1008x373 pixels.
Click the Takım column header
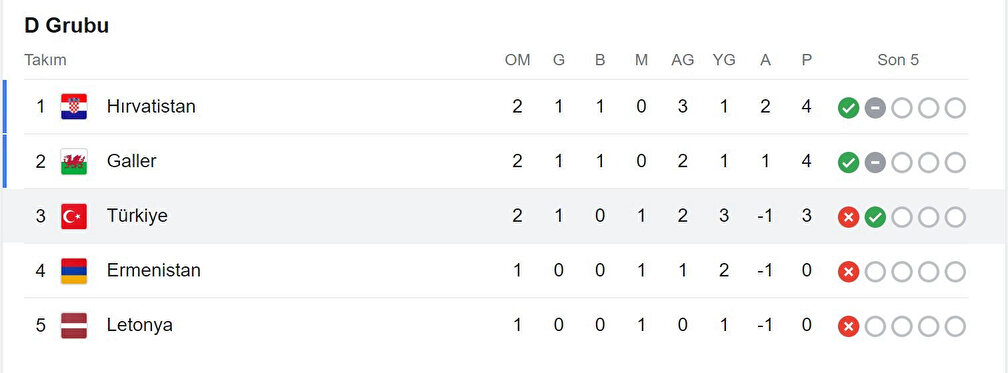coord(46,60)
